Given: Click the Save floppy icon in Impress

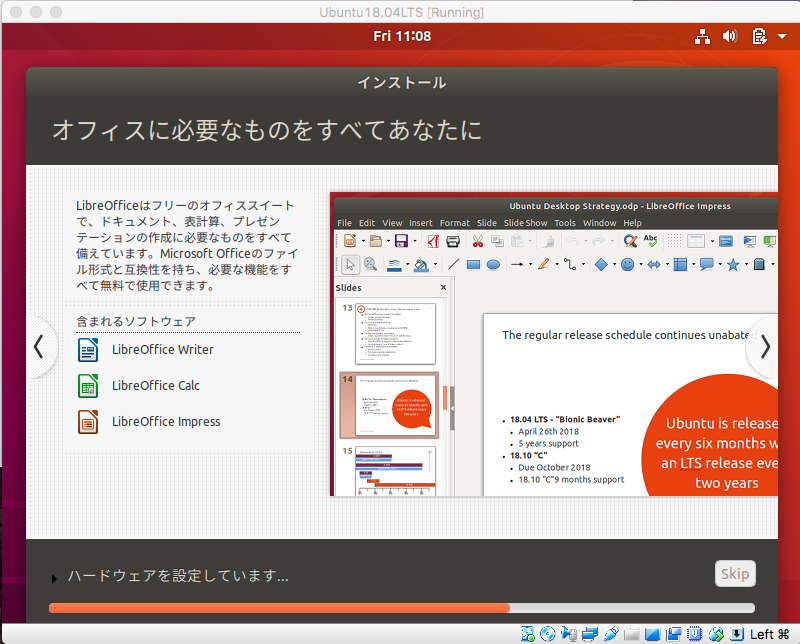Looking at the screenshot, I should [x=402, y=241].
